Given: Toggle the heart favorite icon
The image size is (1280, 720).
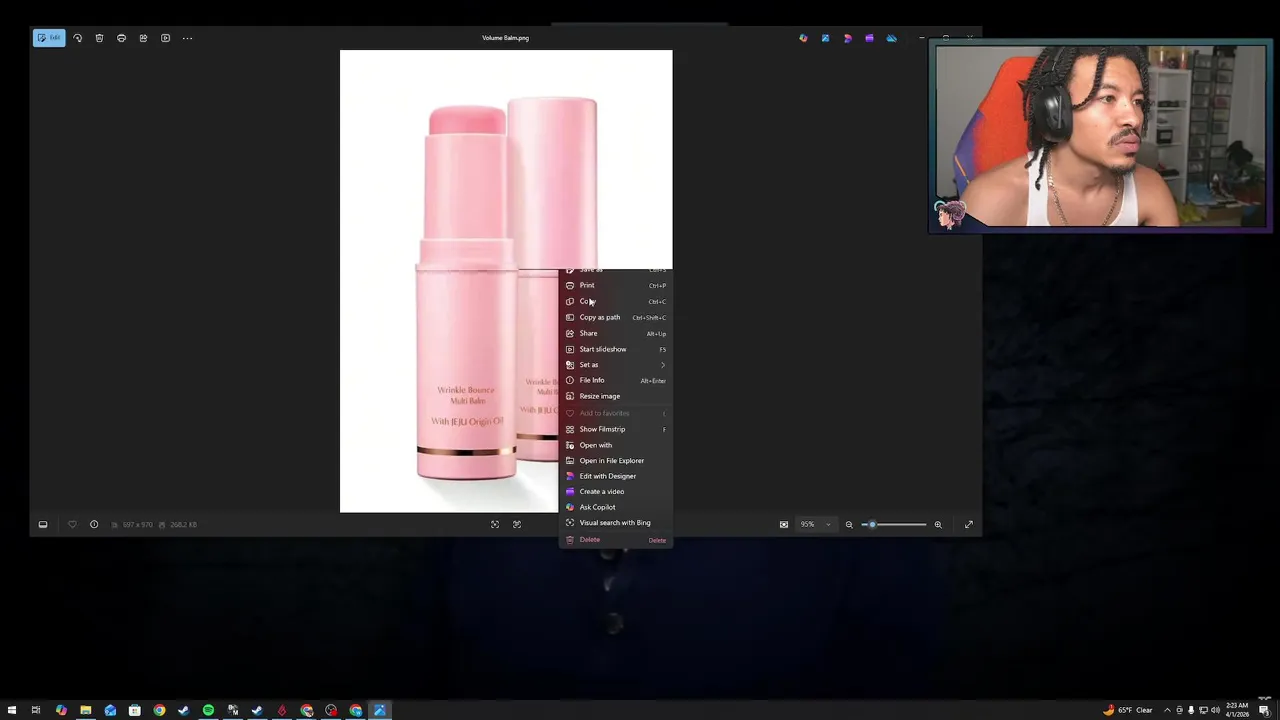Looking at the screenshot, I should point(72,524).
